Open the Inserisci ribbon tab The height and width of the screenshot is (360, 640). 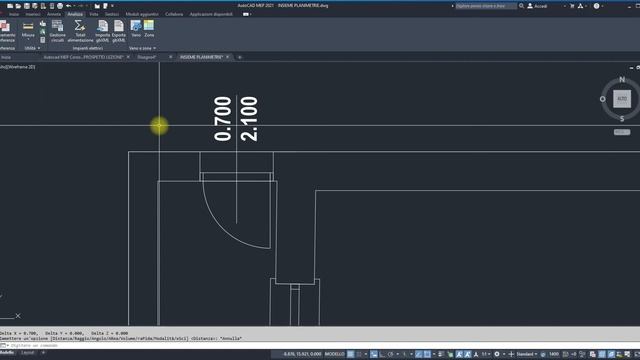coord(33,14)
